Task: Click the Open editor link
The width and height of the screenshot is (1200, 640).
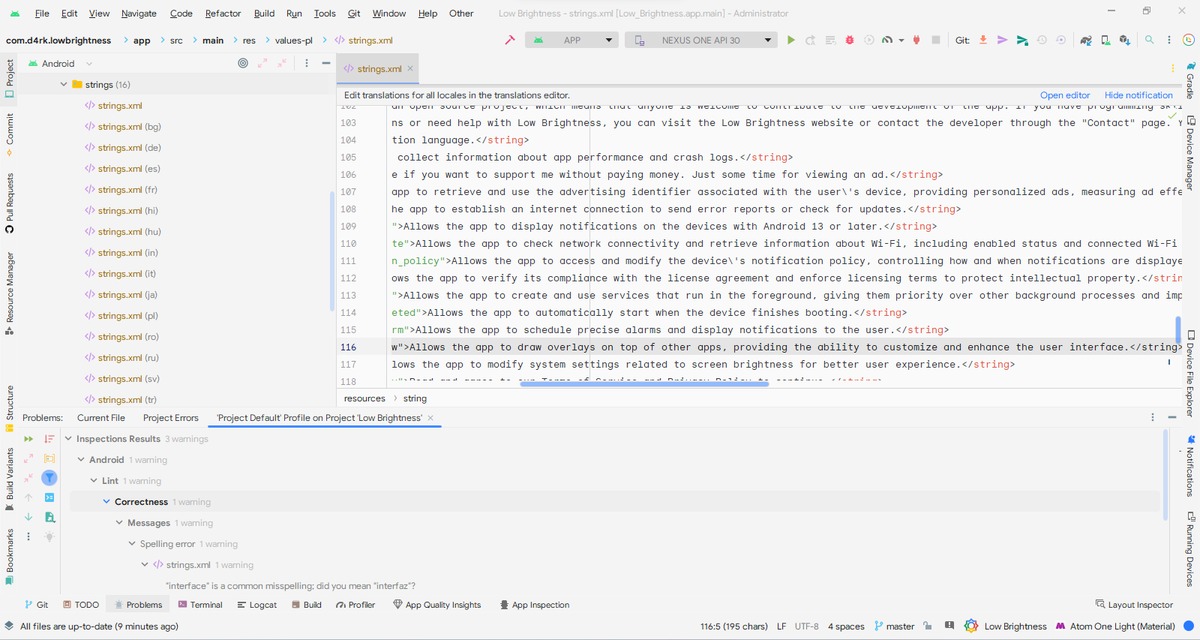Action: [x=1065, y=95]
